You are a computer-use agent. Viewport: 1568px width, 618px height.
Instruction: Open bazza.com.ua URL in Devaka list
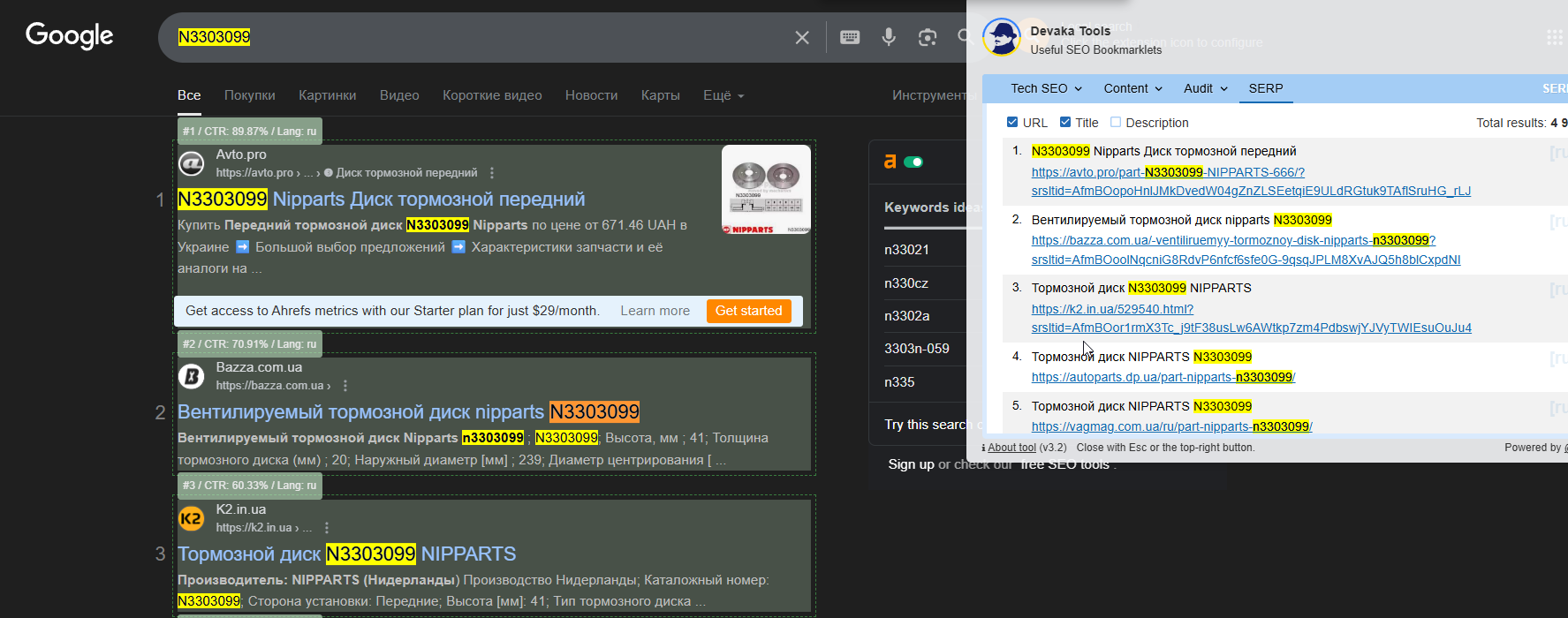tap(1246, 250)
